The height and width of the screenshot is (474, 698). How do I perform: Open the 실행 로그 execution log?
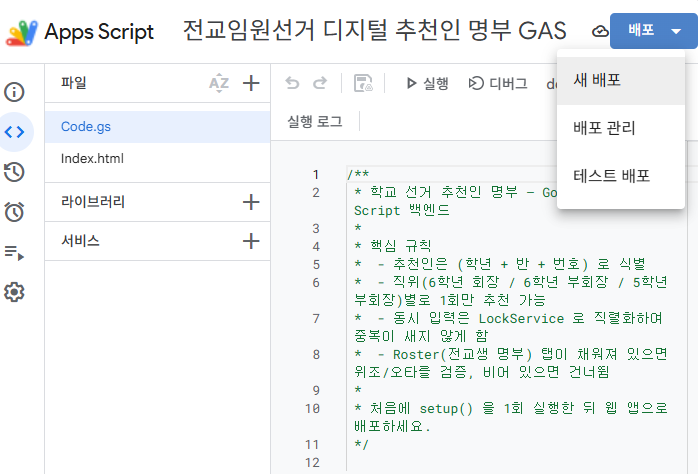click(315, 122)
